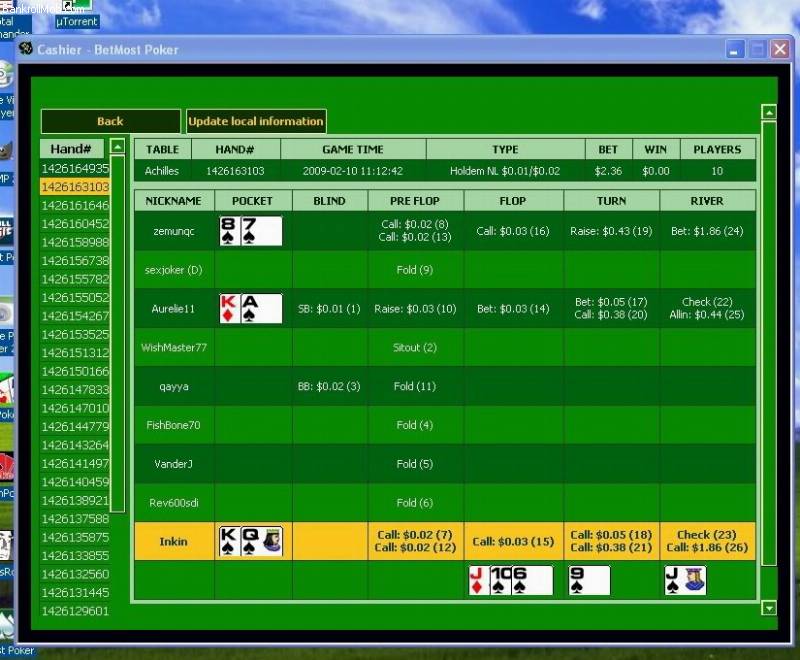This screenshot has height=660, width=800.
Task: Click Update local information button
Action: click(256, 121)
